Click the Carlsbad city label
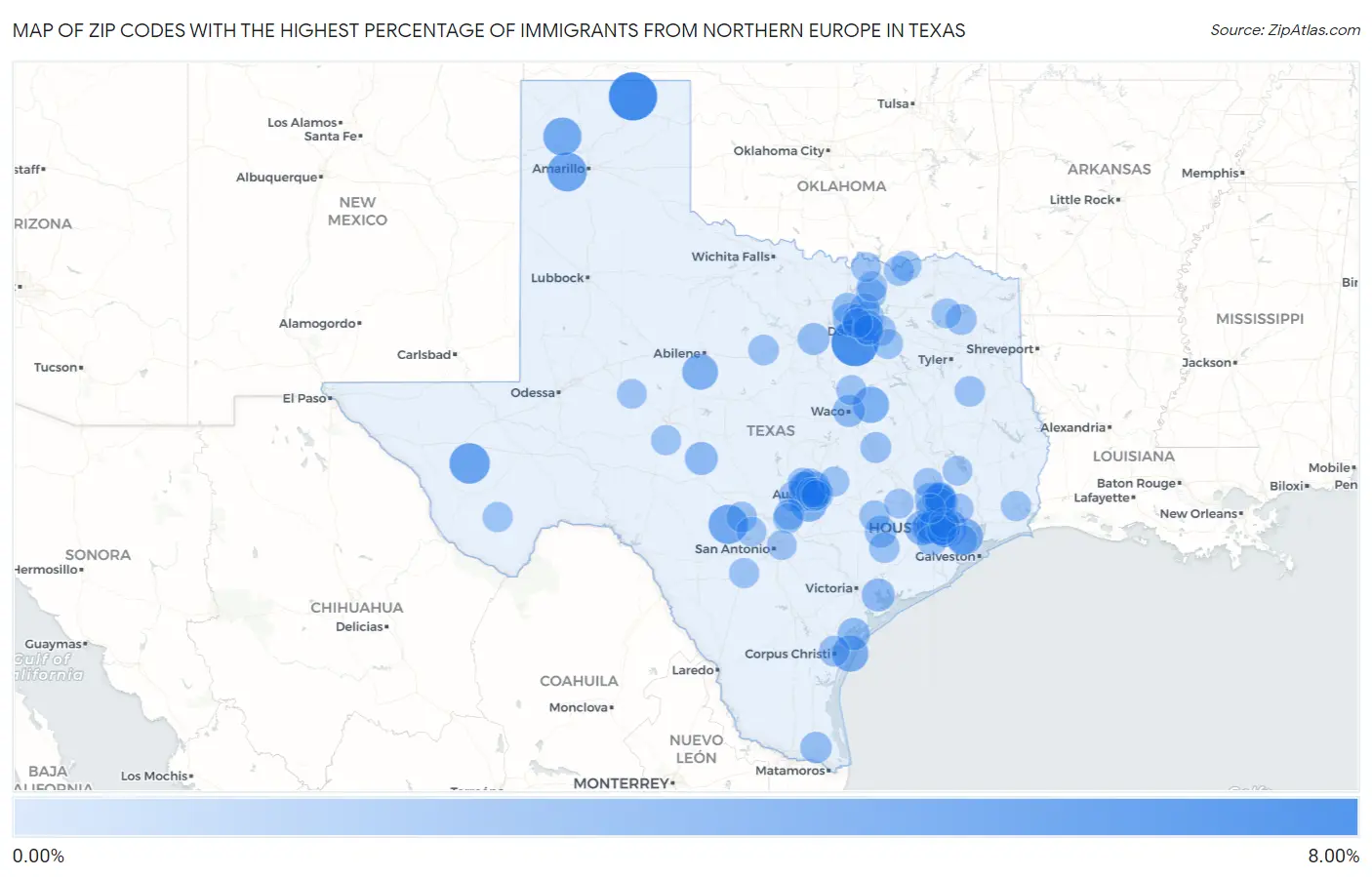This screenshot has width=1372, height=877. pyautogui.click(x=424, y=355)
